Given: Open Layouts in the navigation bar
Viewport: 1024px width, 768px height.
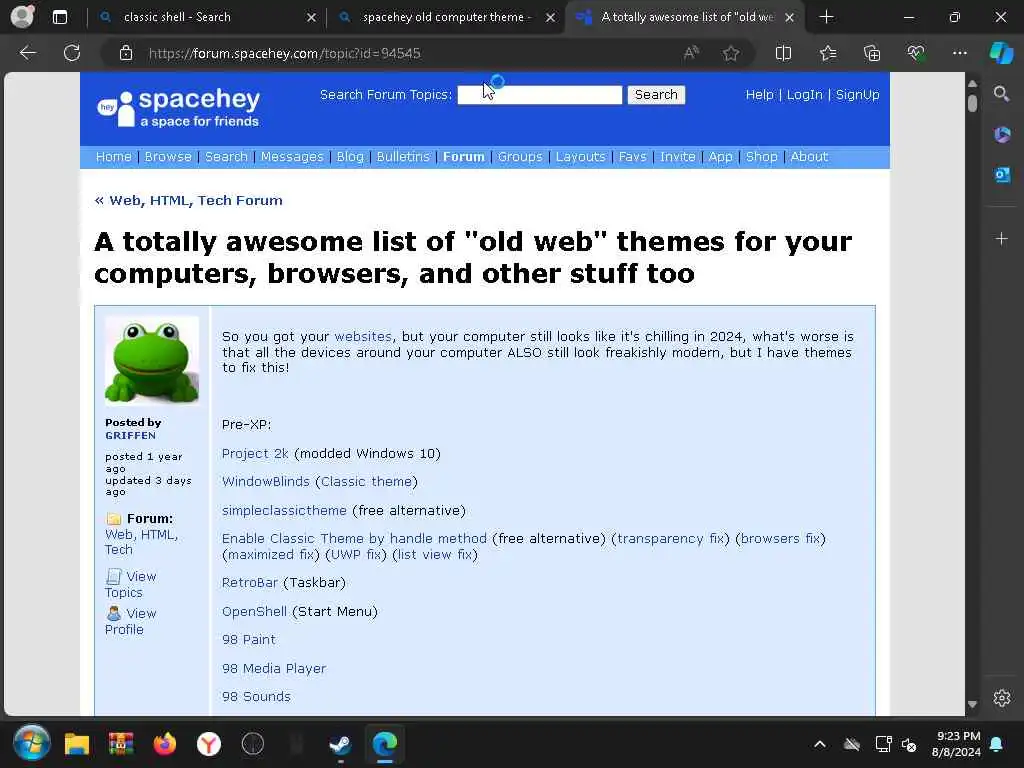Looking at the screenshot, I should [581, 157].
